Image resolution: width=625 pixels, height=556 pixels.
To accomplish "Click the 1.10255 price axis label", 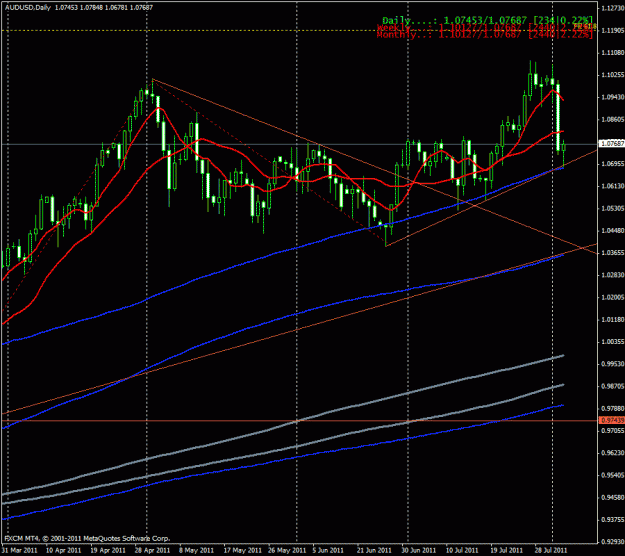I will pos(613,75).
